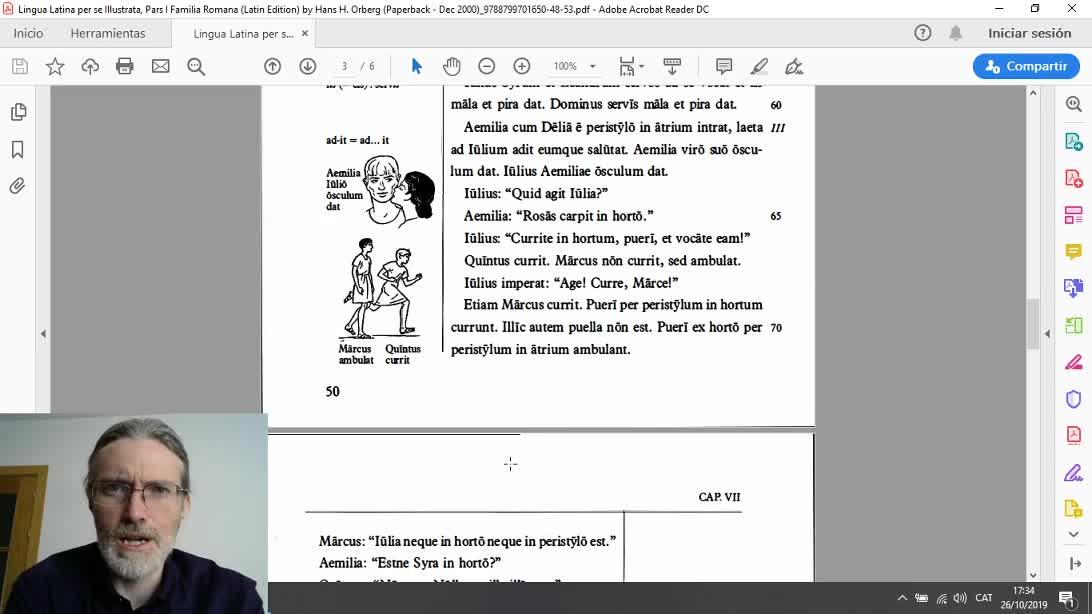Go to previous page arrow
The image size is (1092, 614).
(272, 66)
